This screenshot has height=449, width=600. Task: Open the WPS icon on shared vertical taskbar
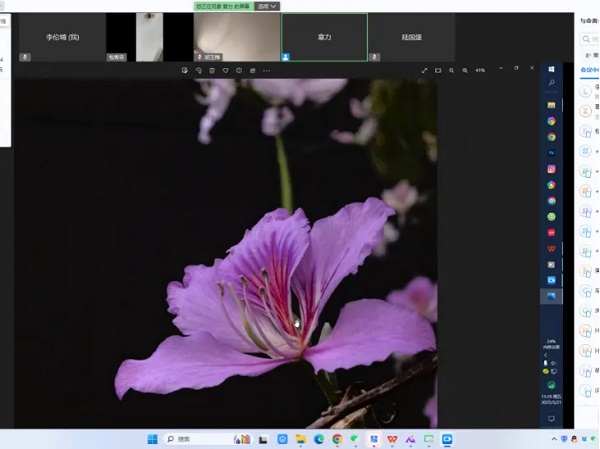click(x=551, y=249)
